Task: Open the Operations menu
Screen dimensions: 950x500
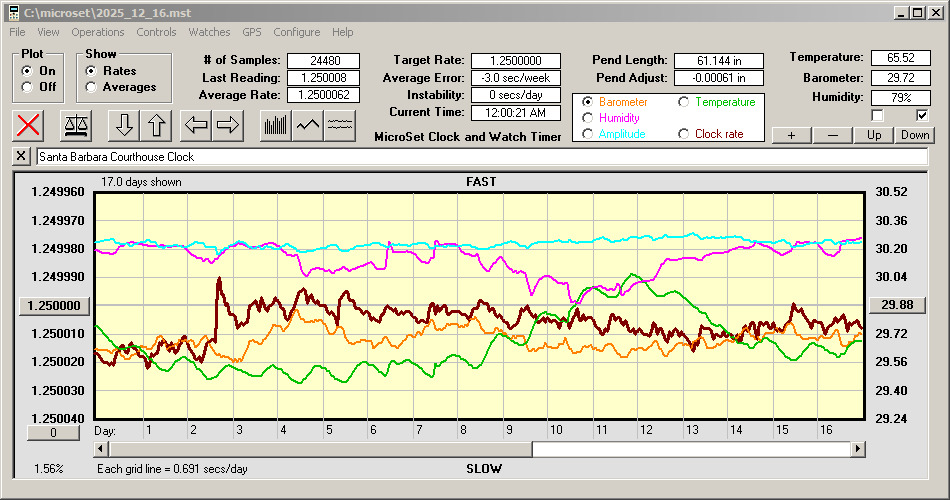Action: point(98,32)
